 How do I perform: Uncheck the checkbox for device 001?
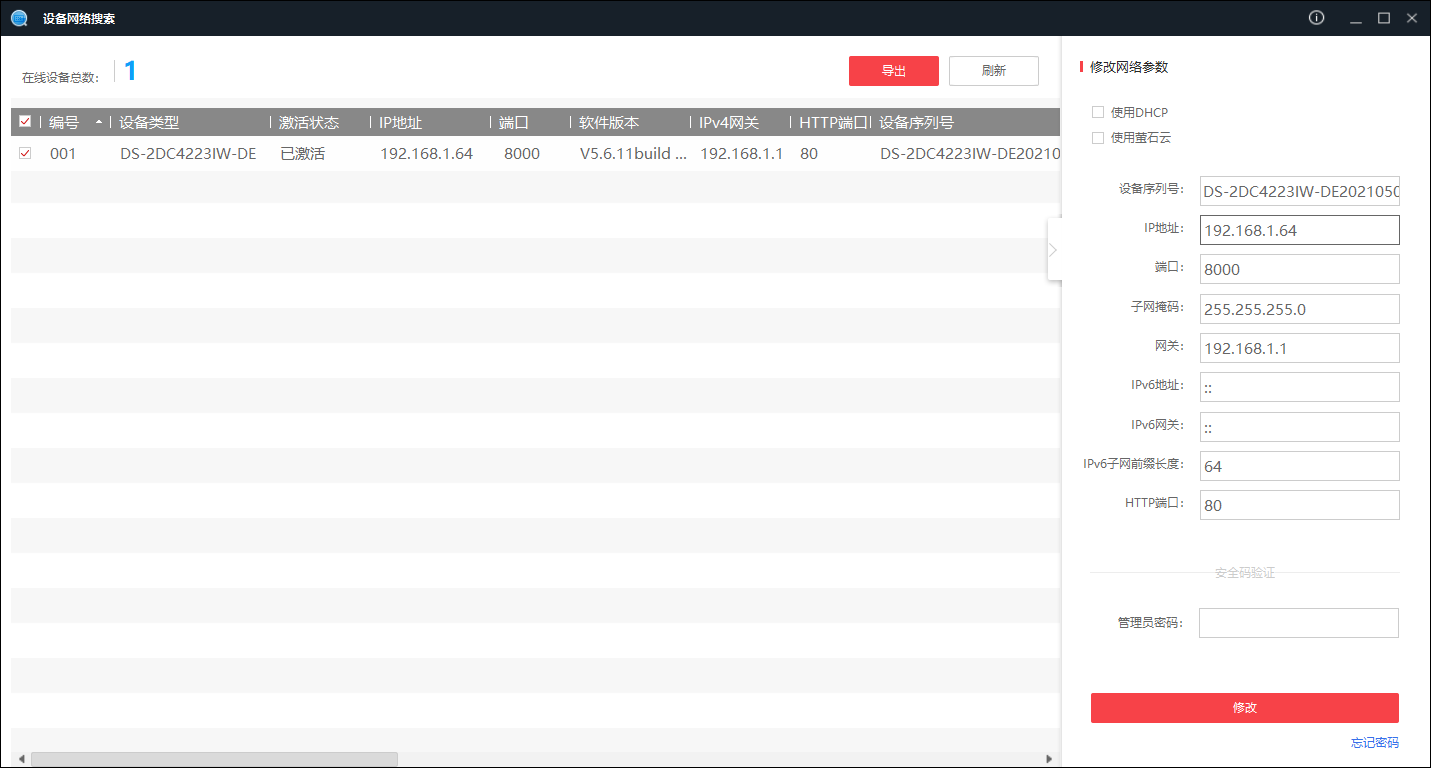[x=25, y=153]
